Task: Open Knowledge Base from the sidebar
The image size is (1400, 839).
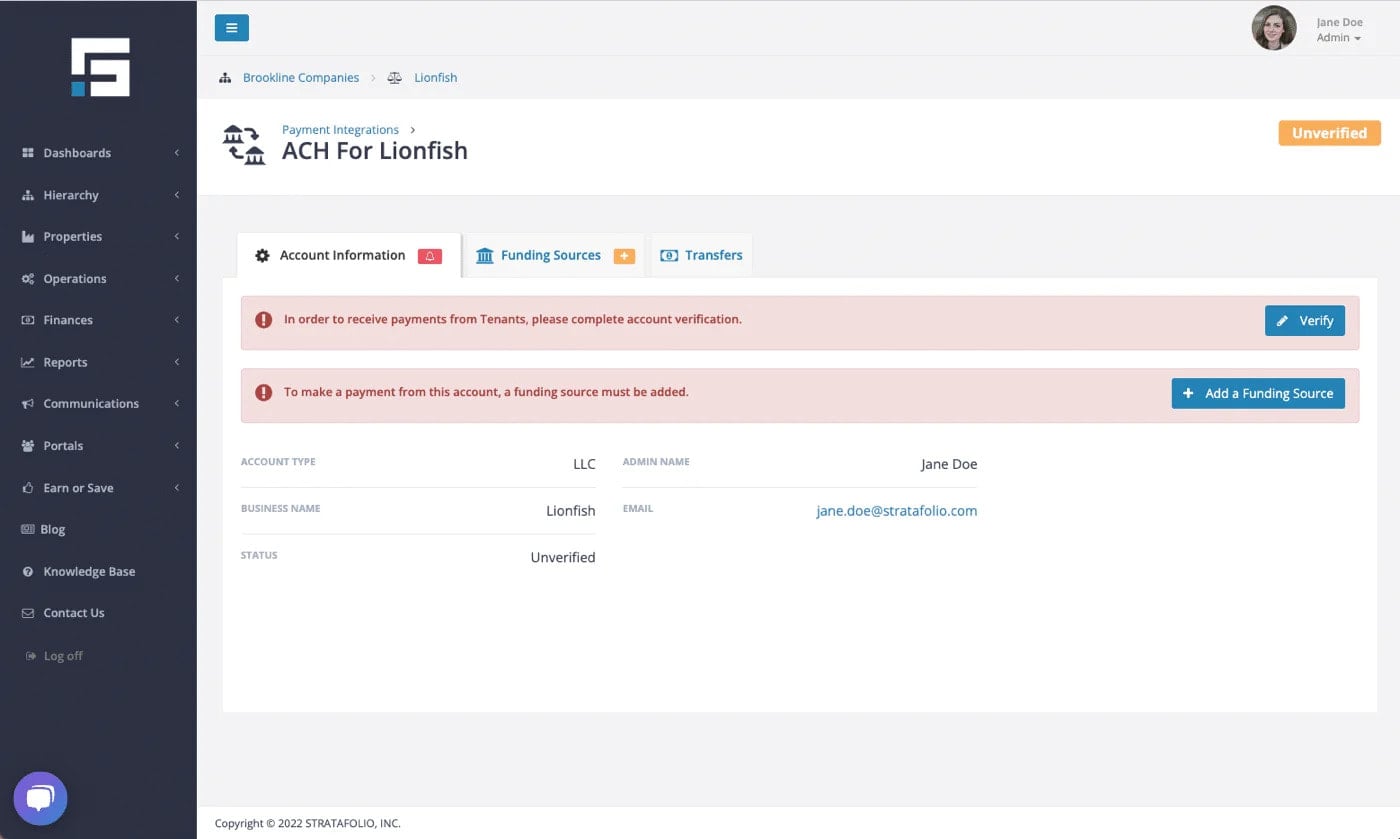Action: pyautogui.click(x=89, y=572)
